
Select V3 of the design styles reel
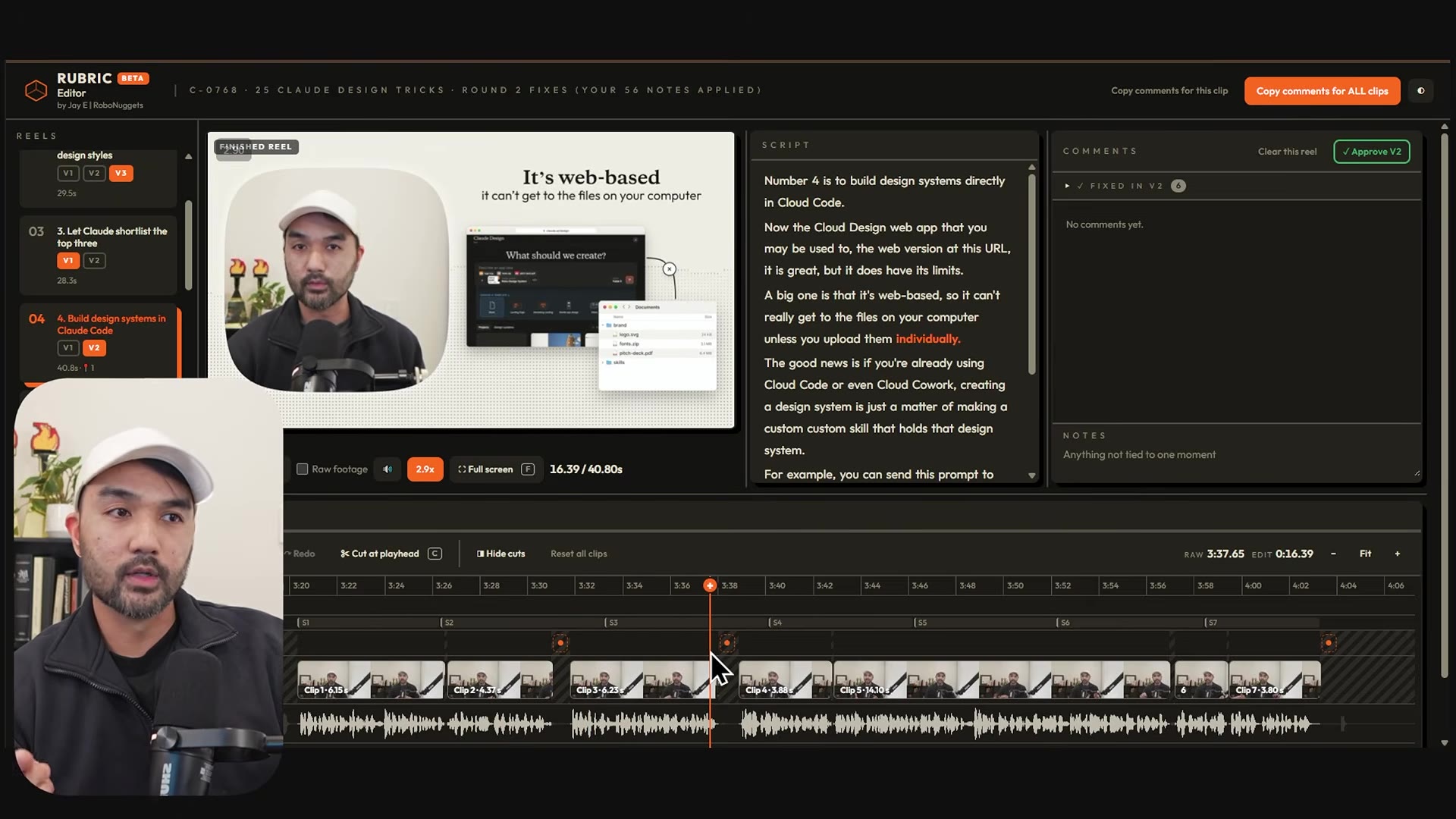[121, 173]
